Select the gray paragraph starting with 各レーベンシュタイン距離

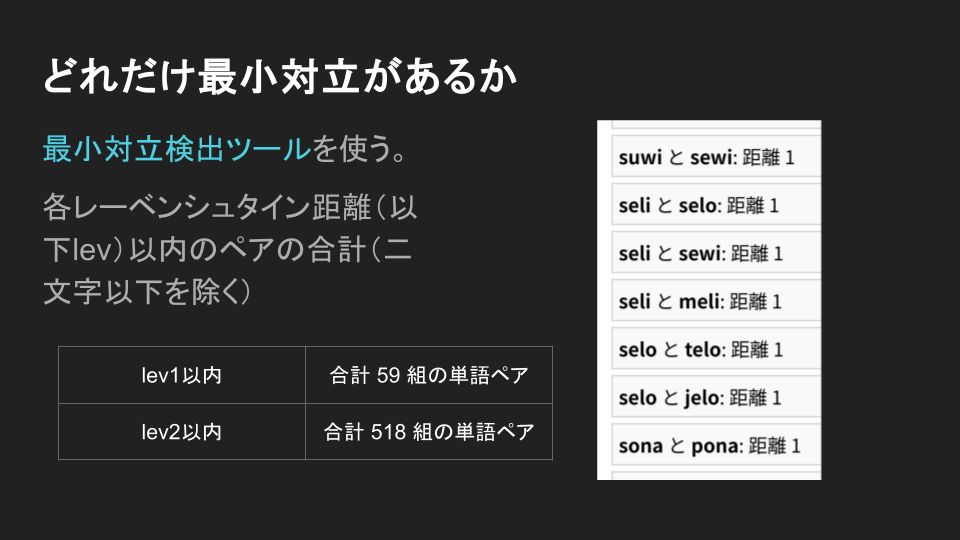228,249
